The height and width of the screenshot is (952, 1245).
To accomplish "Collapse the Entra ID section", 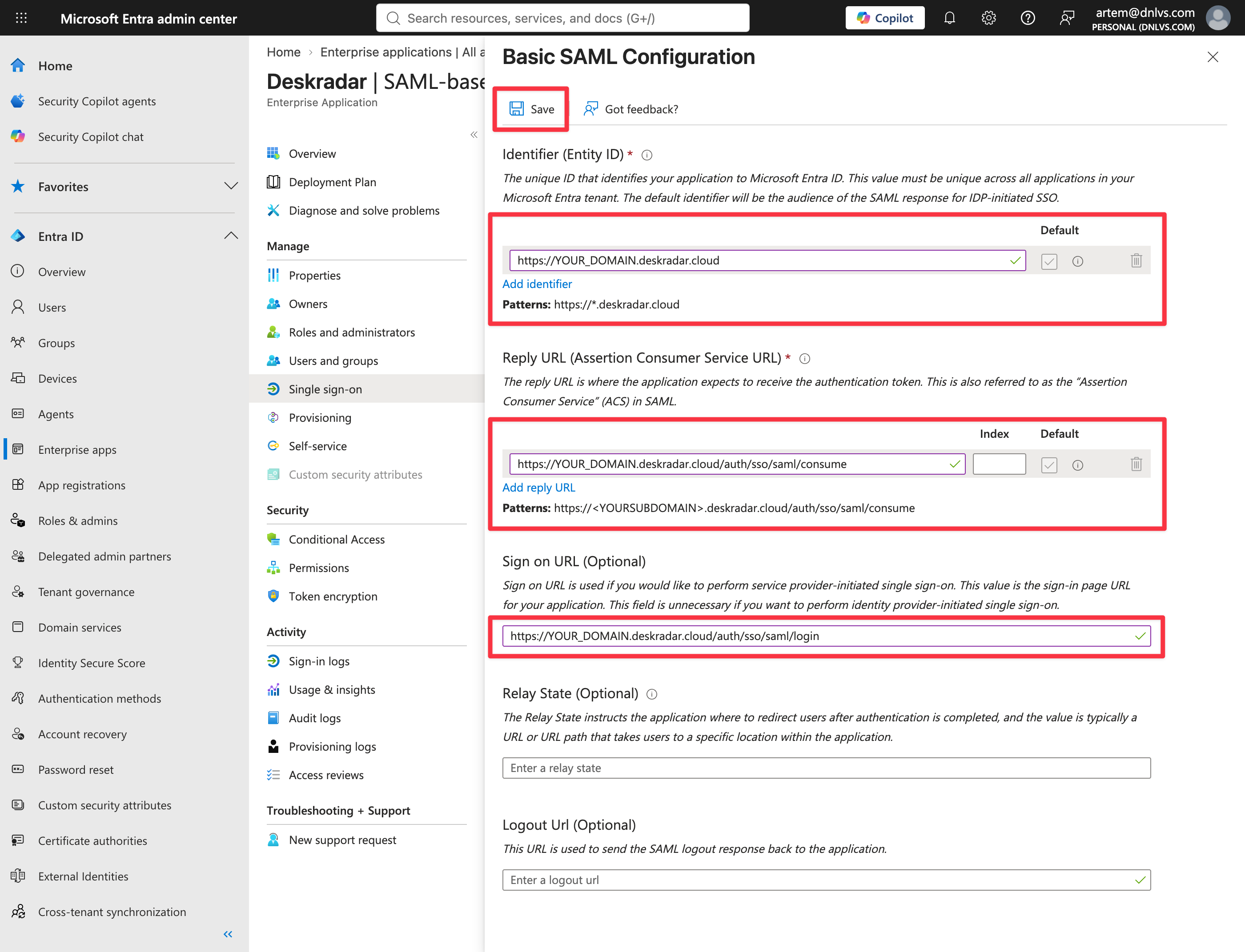I will click(x=231, y=236).
